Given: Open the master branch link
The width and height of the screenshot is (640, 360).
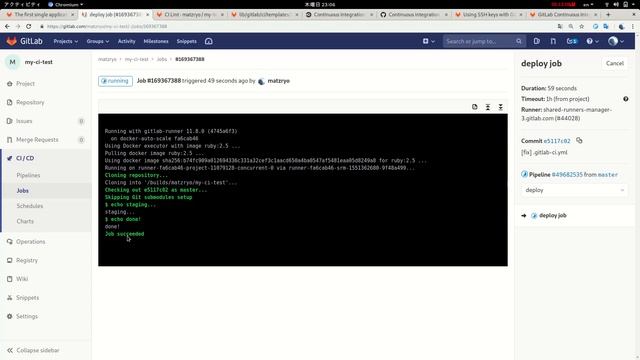Looking at the screenshot, I should point(608,174).
